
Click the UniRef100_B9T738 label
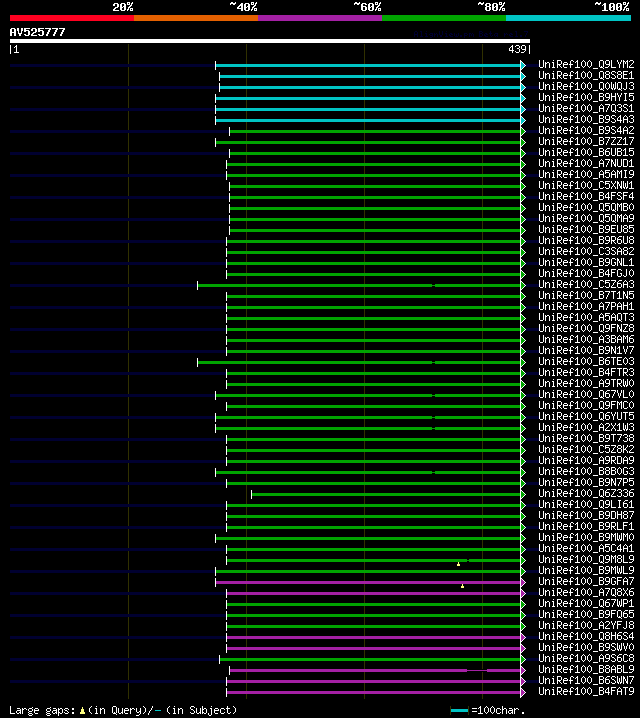[x=586, y=438]
